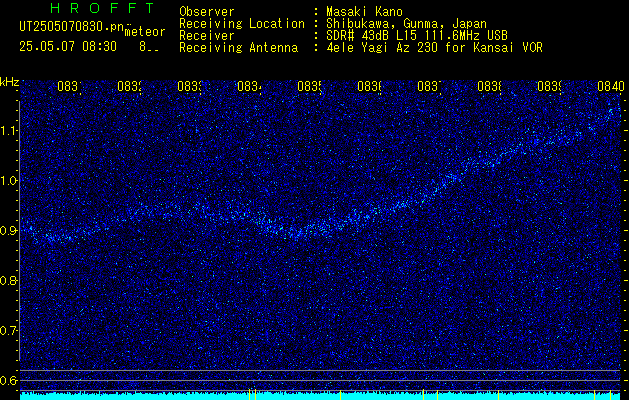
Task: Click the kHz axis unit label
Action: coord(10,82)
